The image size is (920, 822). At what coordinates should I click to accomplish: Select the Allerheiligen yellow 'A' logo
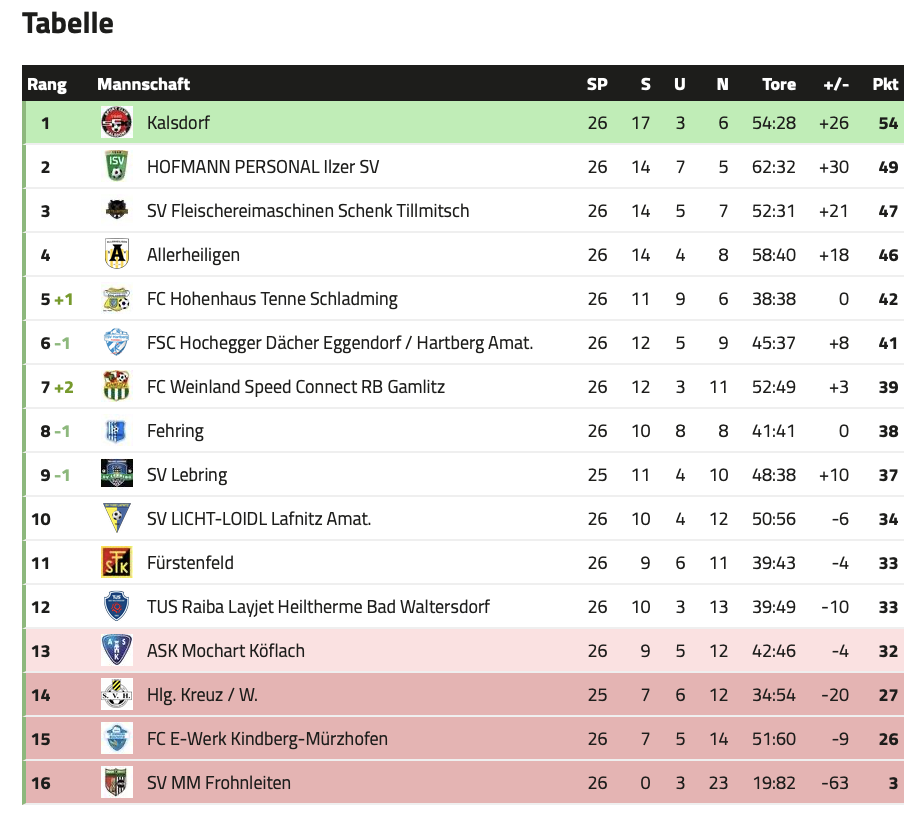pos(117,255)
